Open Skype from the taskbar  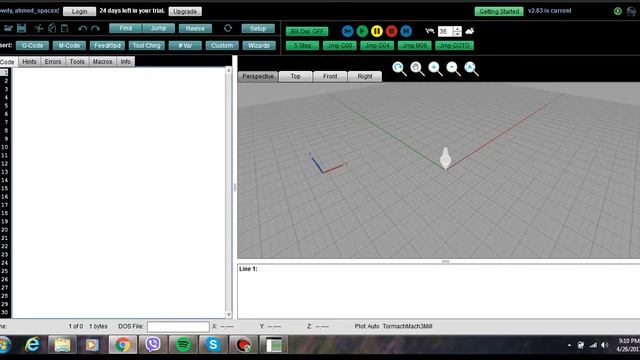[213, 345]
